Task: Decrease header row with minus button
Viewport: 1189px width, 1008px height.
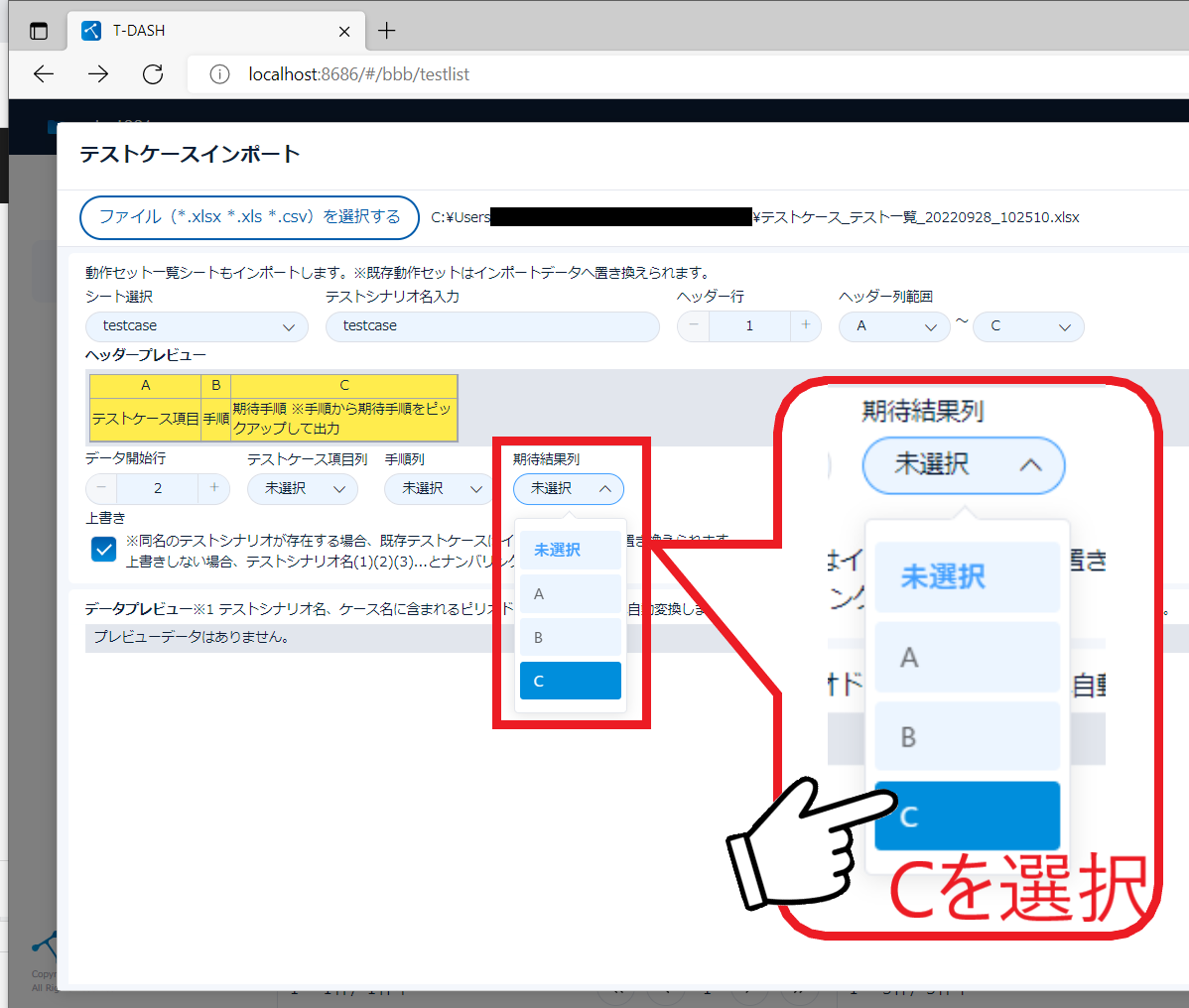Action: [694, 325]
